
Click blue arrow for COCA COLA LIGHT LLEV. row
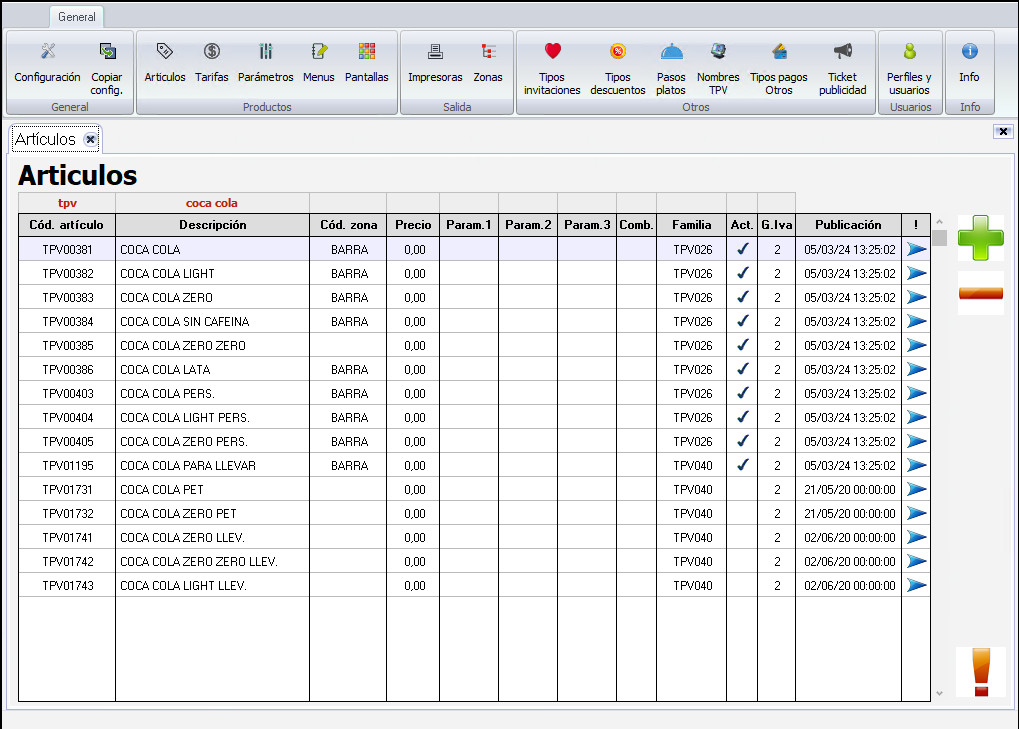click(x=916, y=585)
